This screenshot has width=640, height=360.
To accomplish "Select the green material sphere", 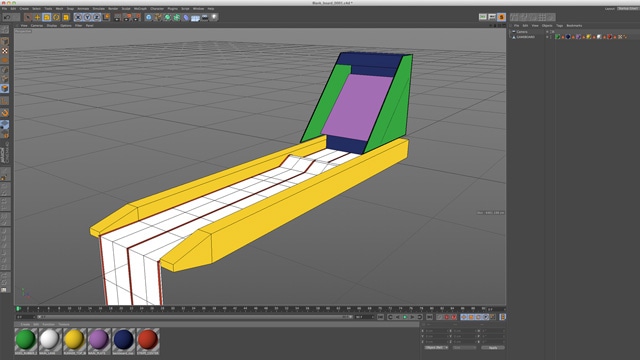I will coord(26,339).
